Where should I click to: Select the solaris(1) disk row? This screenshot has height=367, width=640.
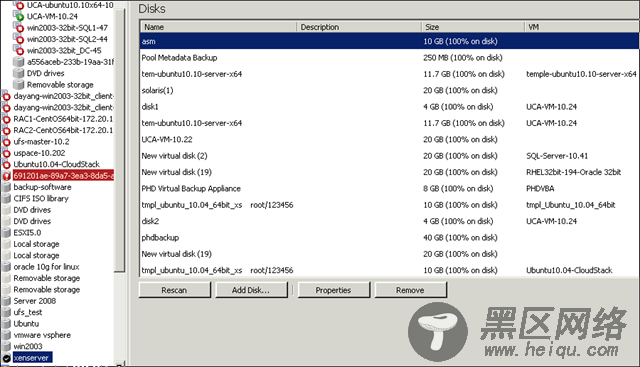tap(389, 90)
